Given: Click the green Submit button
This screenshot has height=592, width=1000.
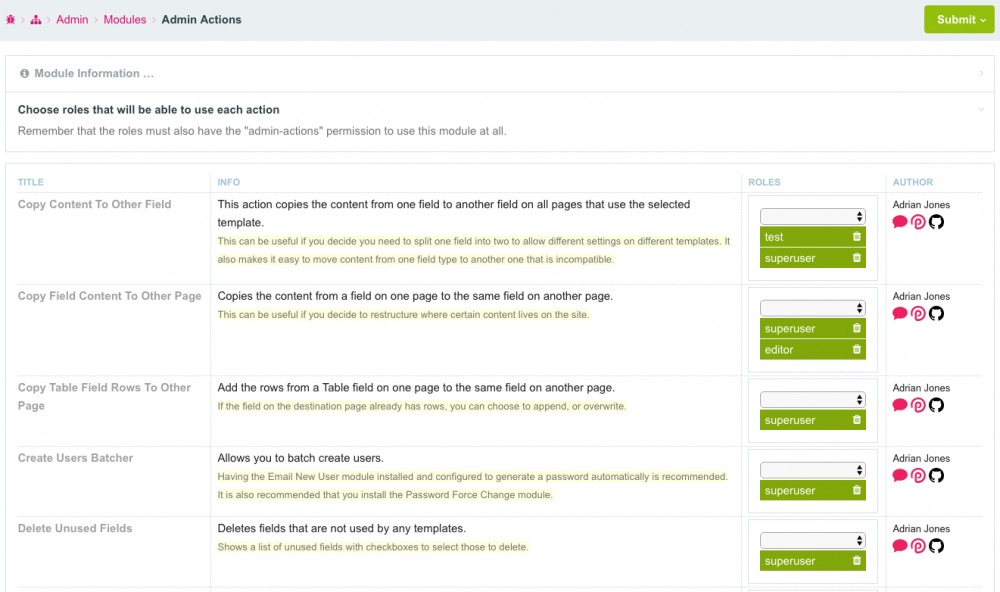Looking at the screenshot, I should pyautogui.click(x=958, y=19).
